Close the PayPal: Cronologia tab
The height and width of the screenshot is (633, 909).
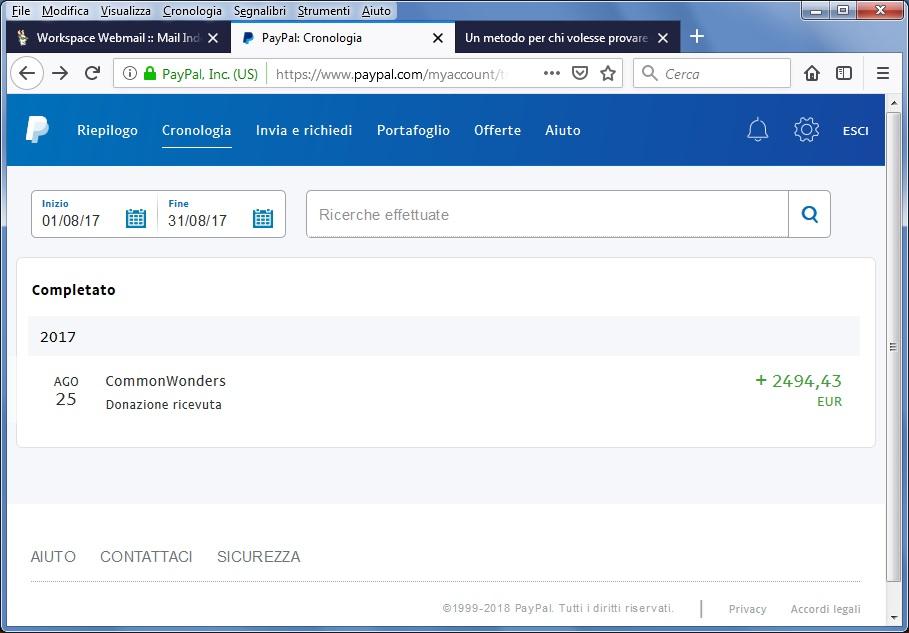point(438,38)
